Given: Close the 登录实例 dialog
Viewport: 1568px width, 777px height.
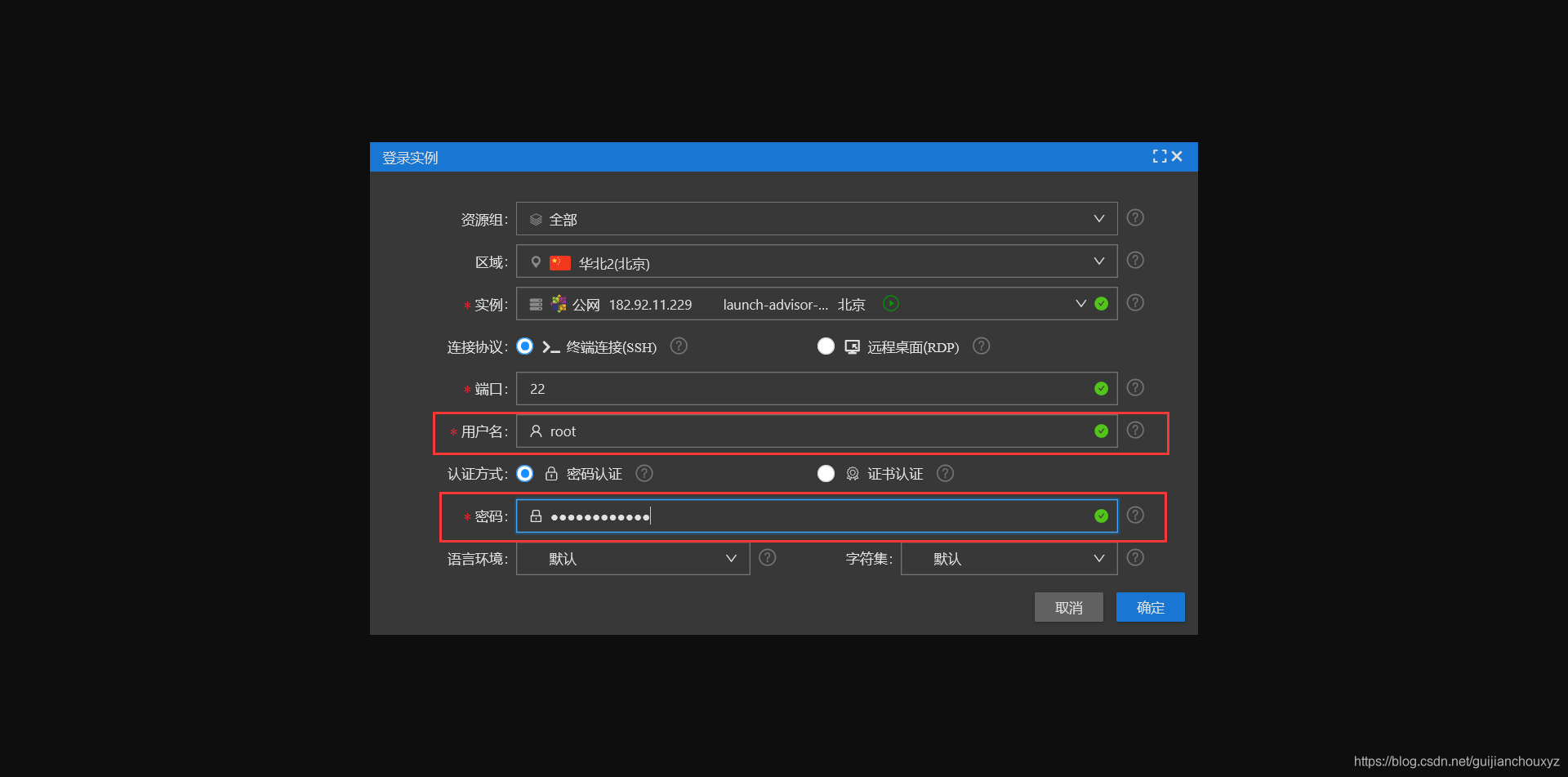Looking at the screenshot, I should [1177, 156].
